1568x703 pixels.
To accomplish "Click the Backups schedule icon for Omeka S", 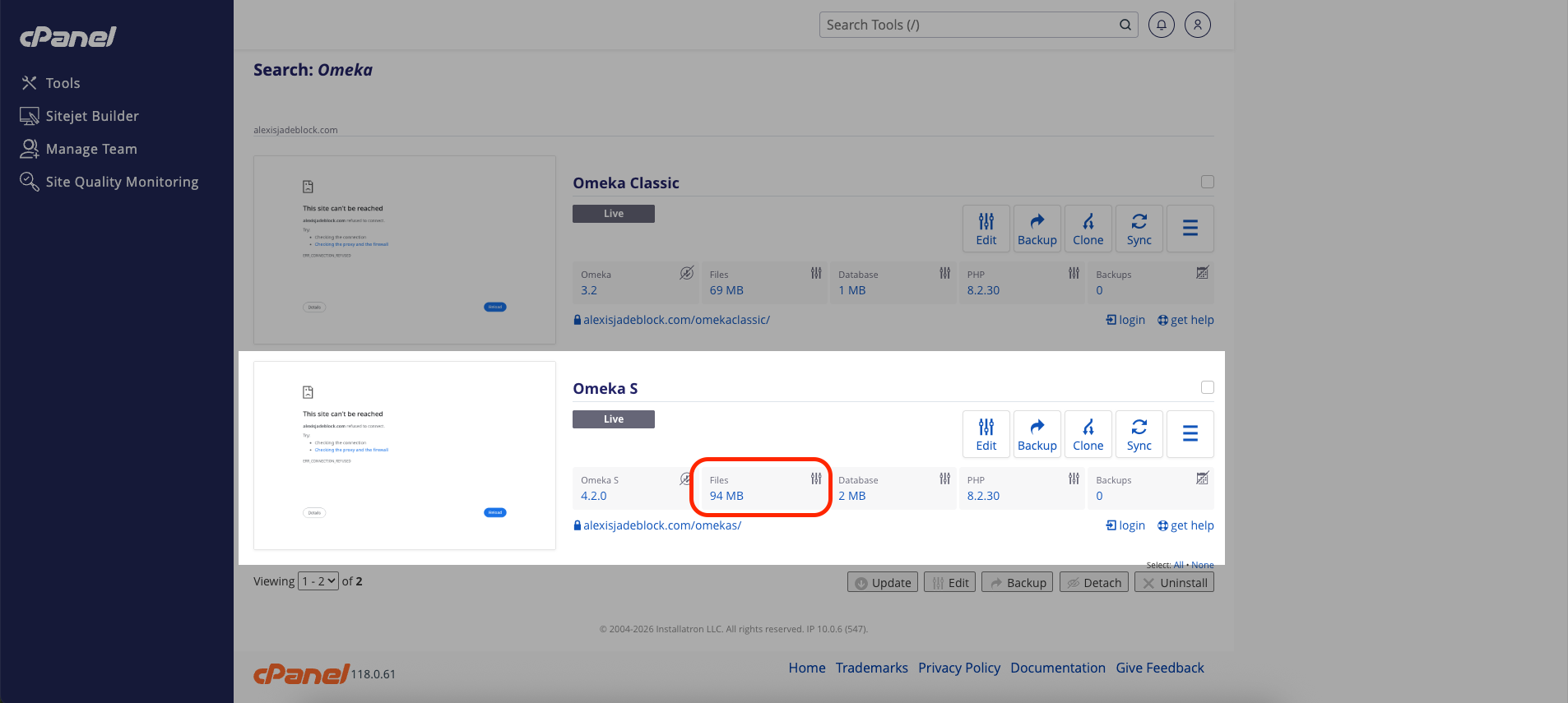I will (x=1202, y=479).
